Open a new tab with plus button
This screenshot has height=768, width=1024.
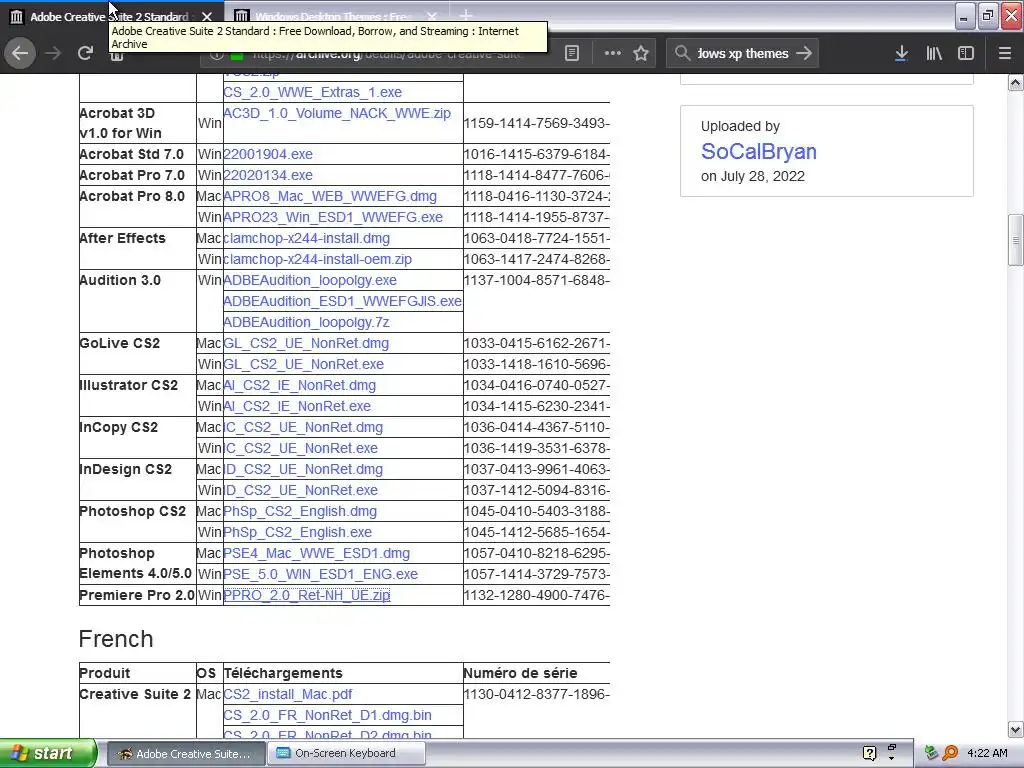click(466, 15)
